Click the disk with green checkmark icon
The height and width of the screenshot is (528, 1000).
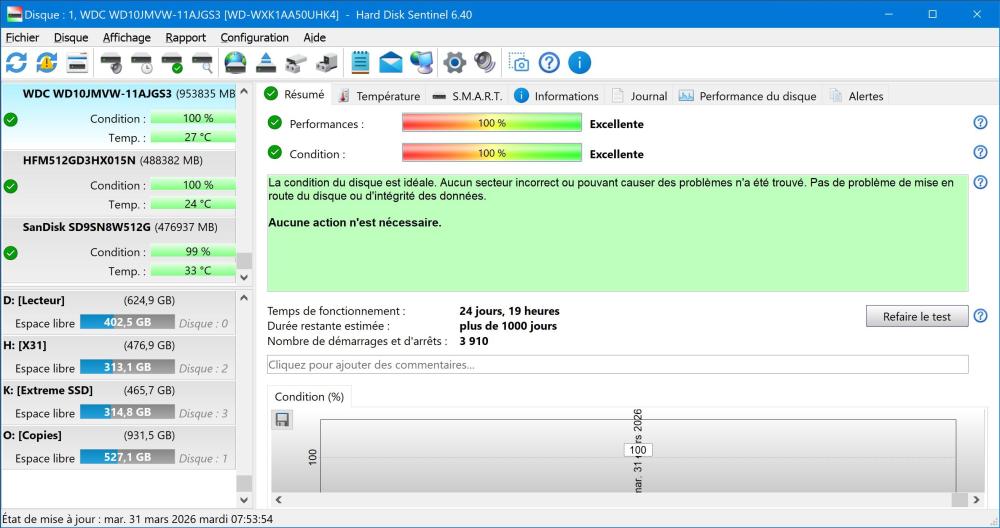pos(172,62)
